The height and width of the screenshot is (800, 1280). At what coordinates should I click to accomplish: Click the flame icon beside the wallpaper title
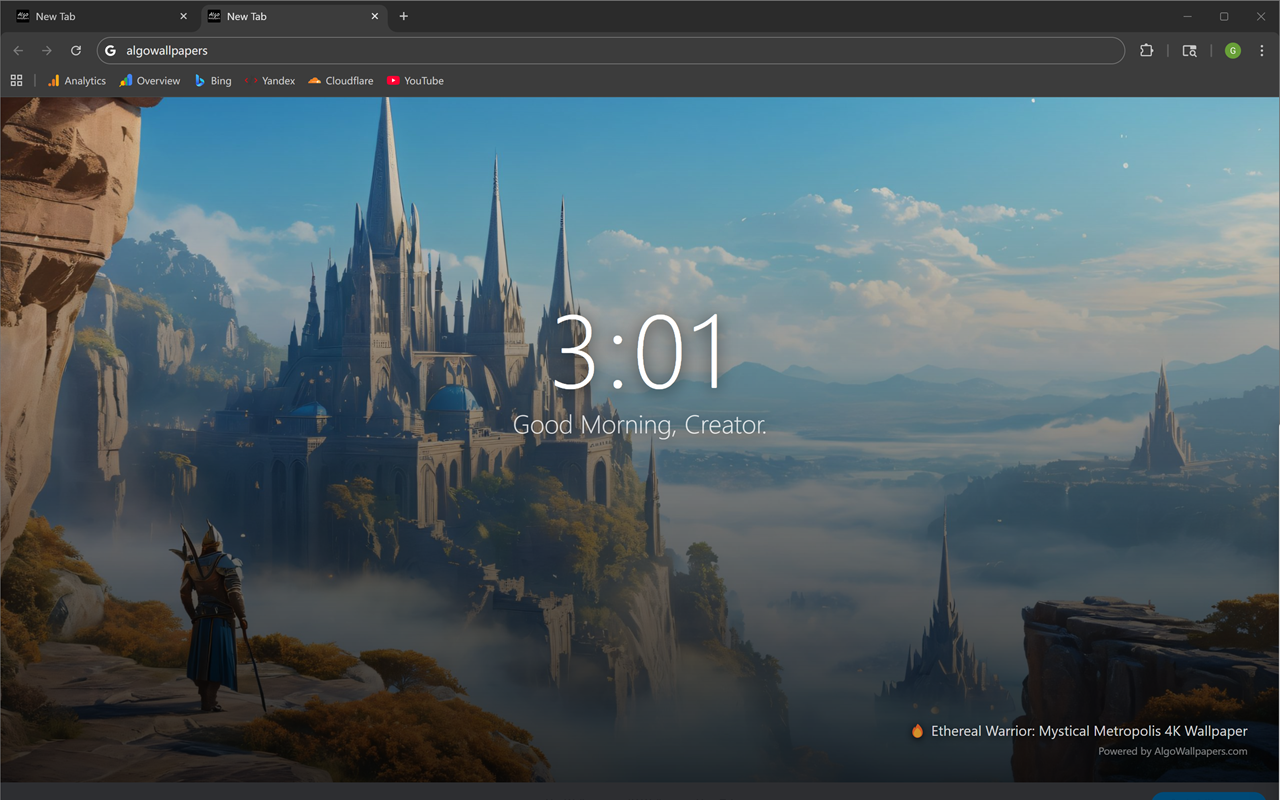(x=917, y=731)
